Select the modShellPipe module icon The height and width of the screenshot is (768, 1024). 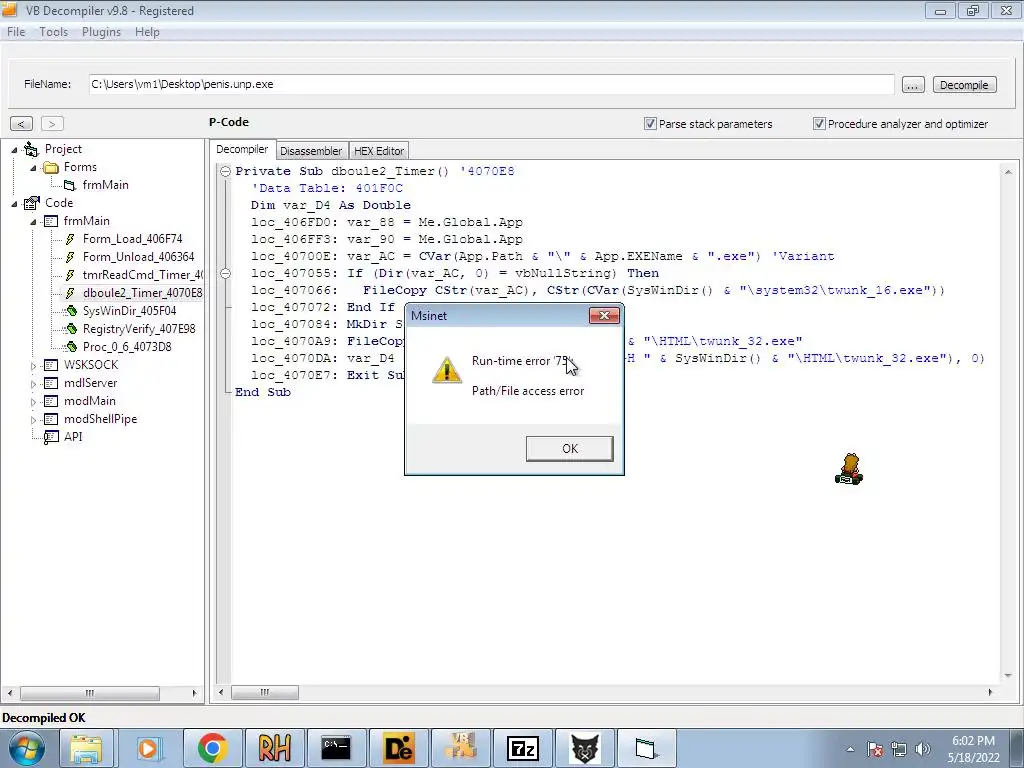51,419
